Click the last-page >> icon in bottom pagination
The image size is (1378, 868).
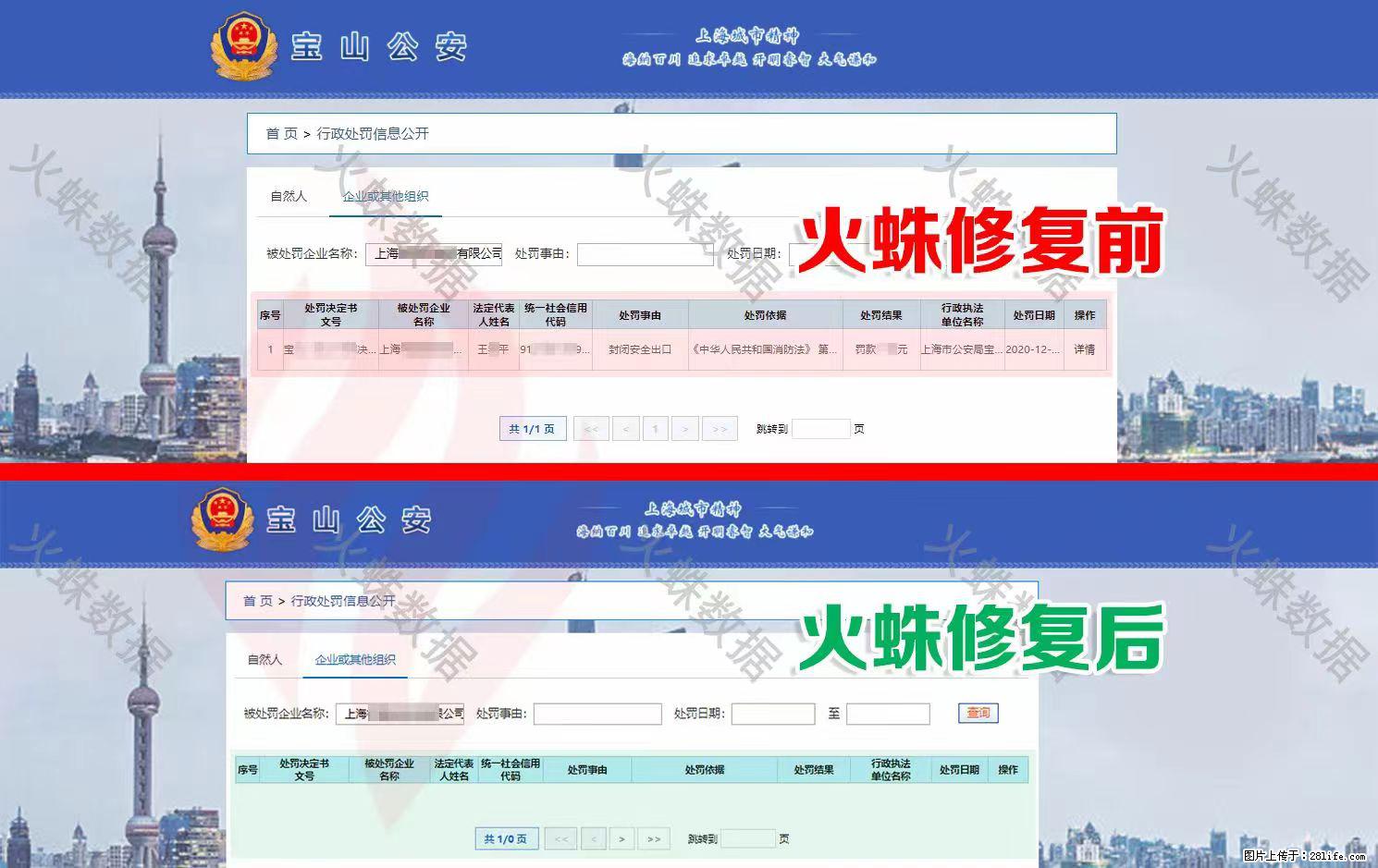(654, 838)
